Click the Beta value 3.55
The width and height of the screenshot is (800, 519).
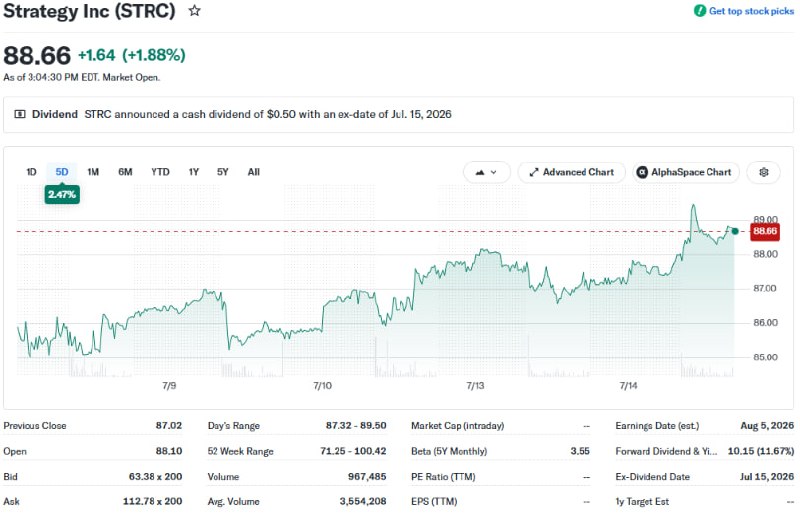(580, 451)
